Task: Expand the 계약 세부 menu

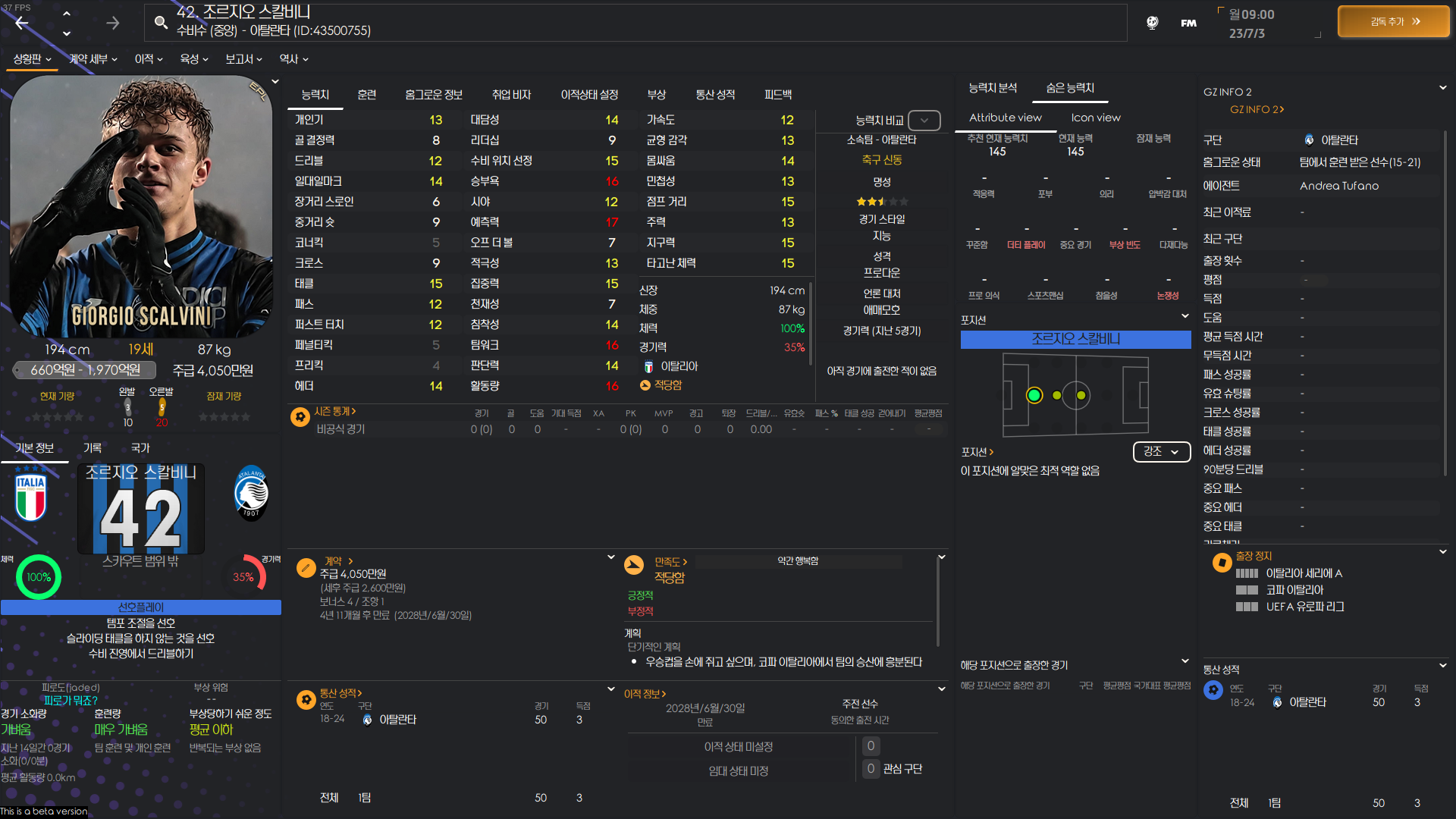Action: coord(93,58)
